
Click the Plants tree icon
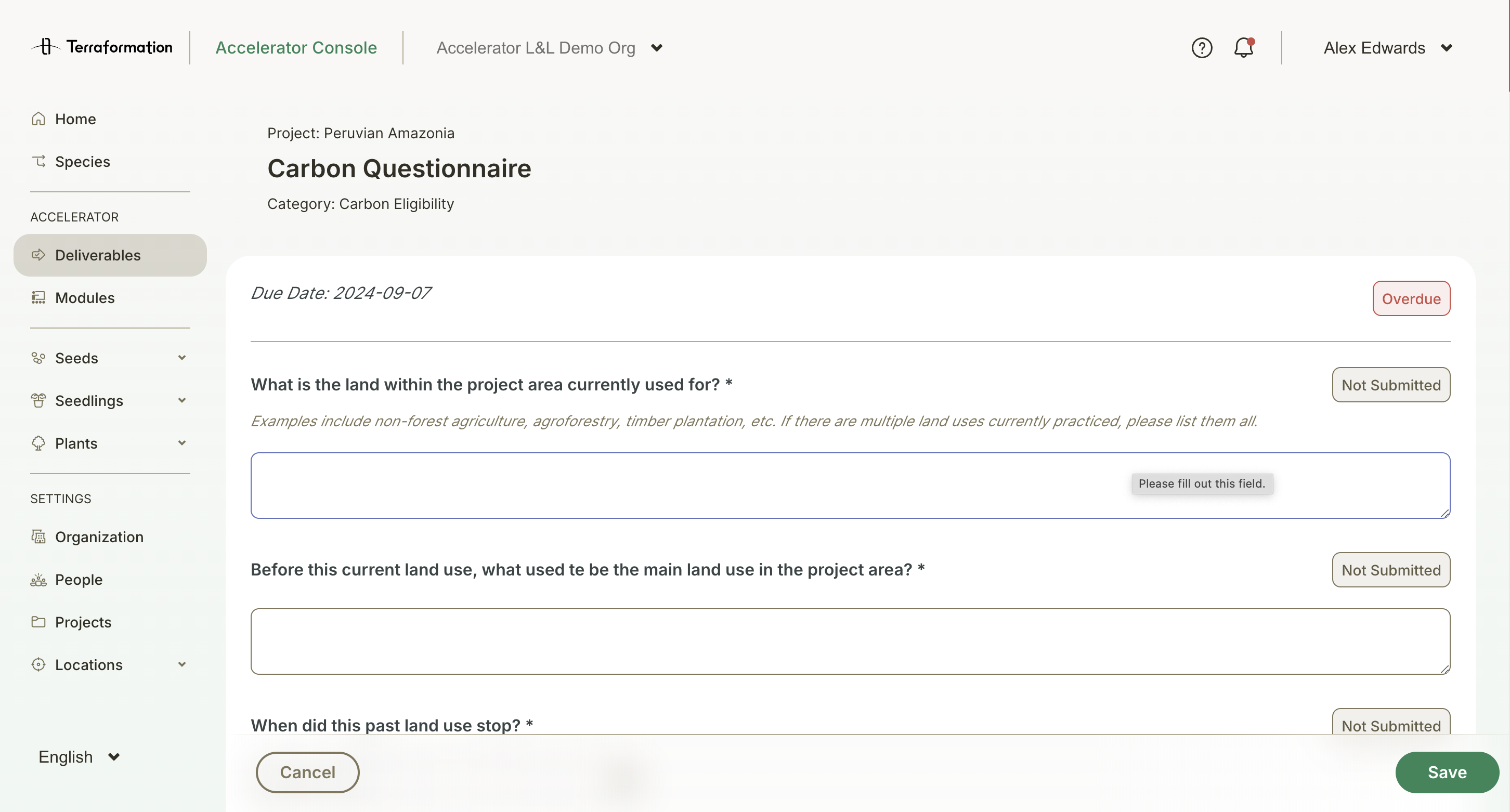point(38,443)
